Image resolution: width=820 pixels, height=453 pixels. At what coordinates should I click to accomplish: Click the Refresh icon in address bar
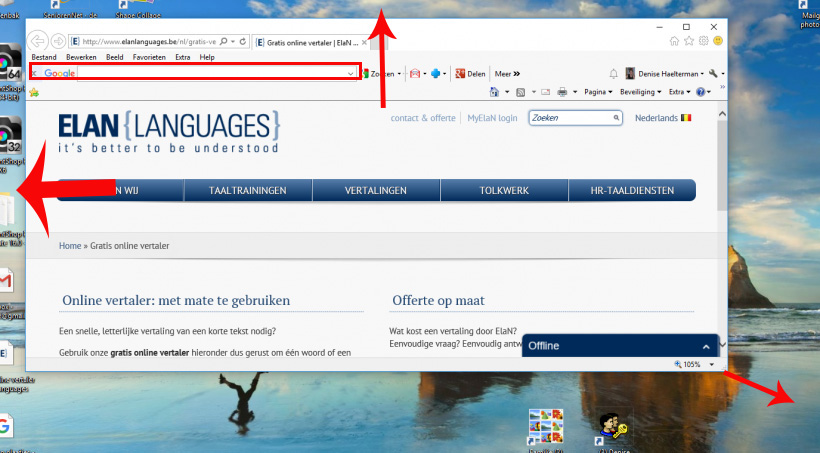(244, 42)
